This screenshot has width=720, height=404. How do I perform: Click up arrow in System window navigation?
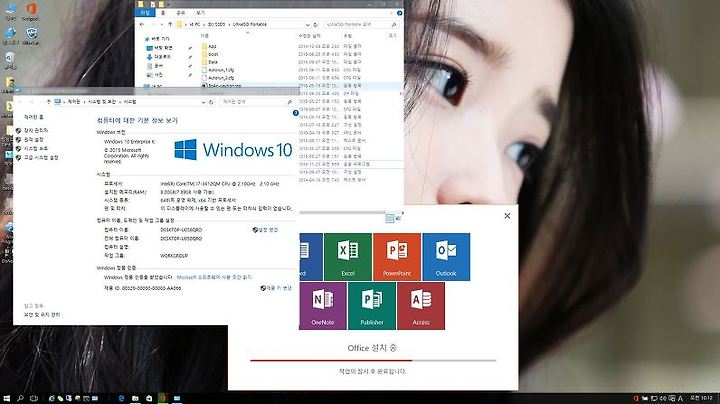coord(48,101)
